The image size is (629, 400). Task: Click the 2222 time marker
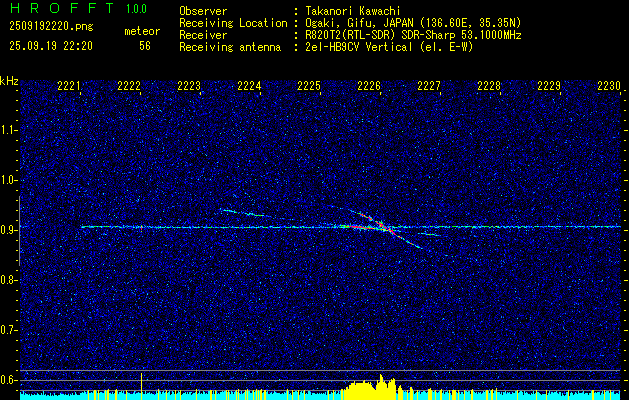(x=129, y=86)
